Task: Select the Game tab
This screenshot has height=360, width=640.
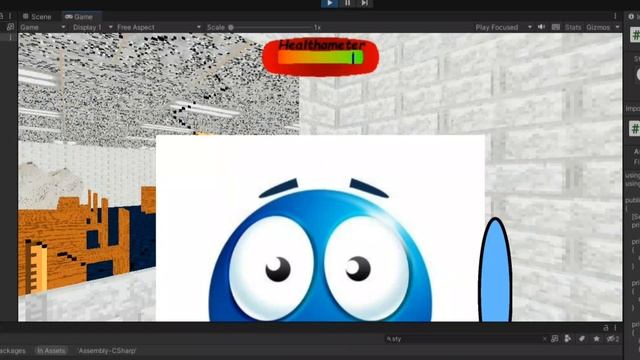Action: [79, 17]
